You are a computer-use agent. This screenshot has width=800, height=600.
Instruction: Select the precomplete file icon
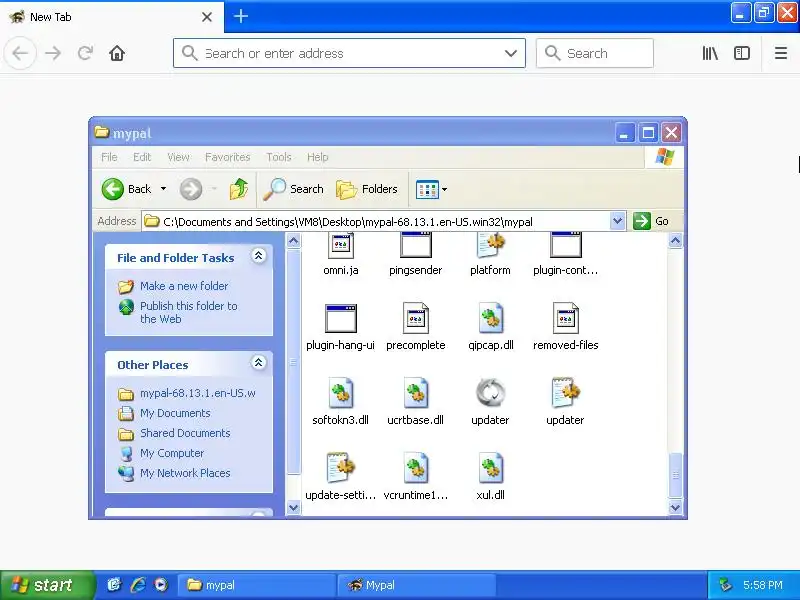(x=415, y=318)
